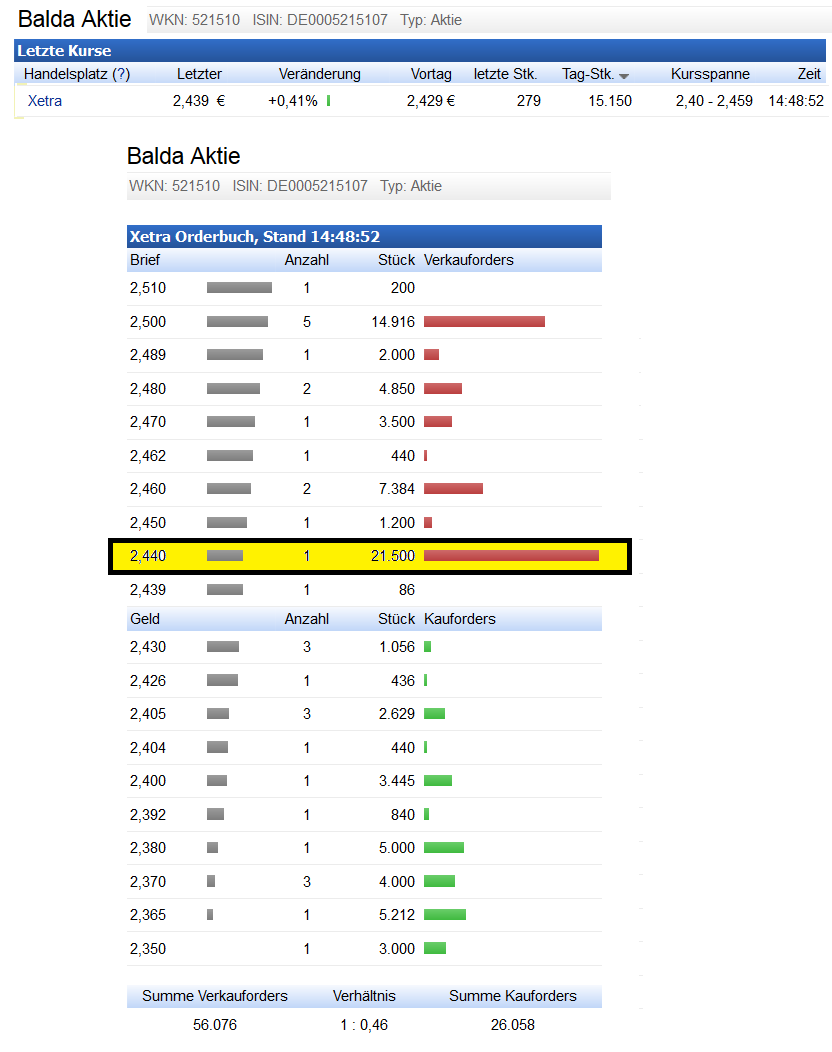Click the Zeit column header
Screen dimensions: 832x1052
coord(809,74)
